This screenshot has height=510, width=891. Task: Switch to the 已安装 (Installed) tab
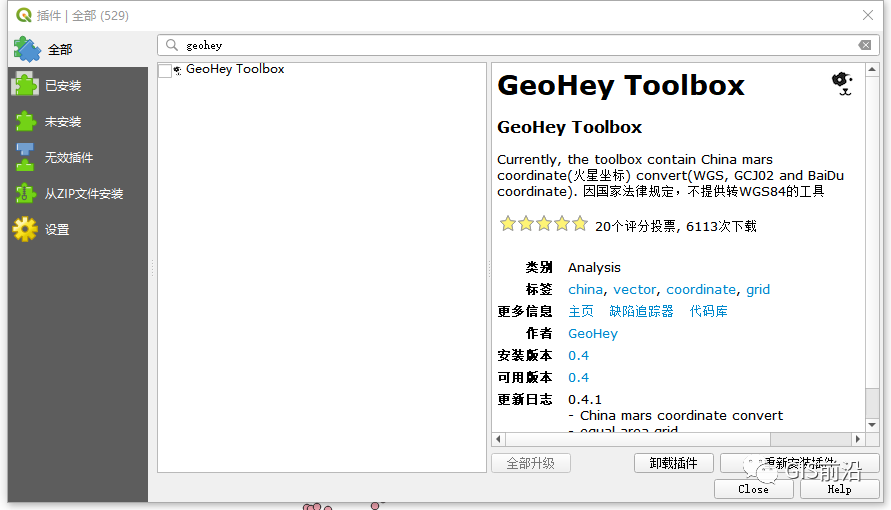pyautogui.click(x=78, y=86)
